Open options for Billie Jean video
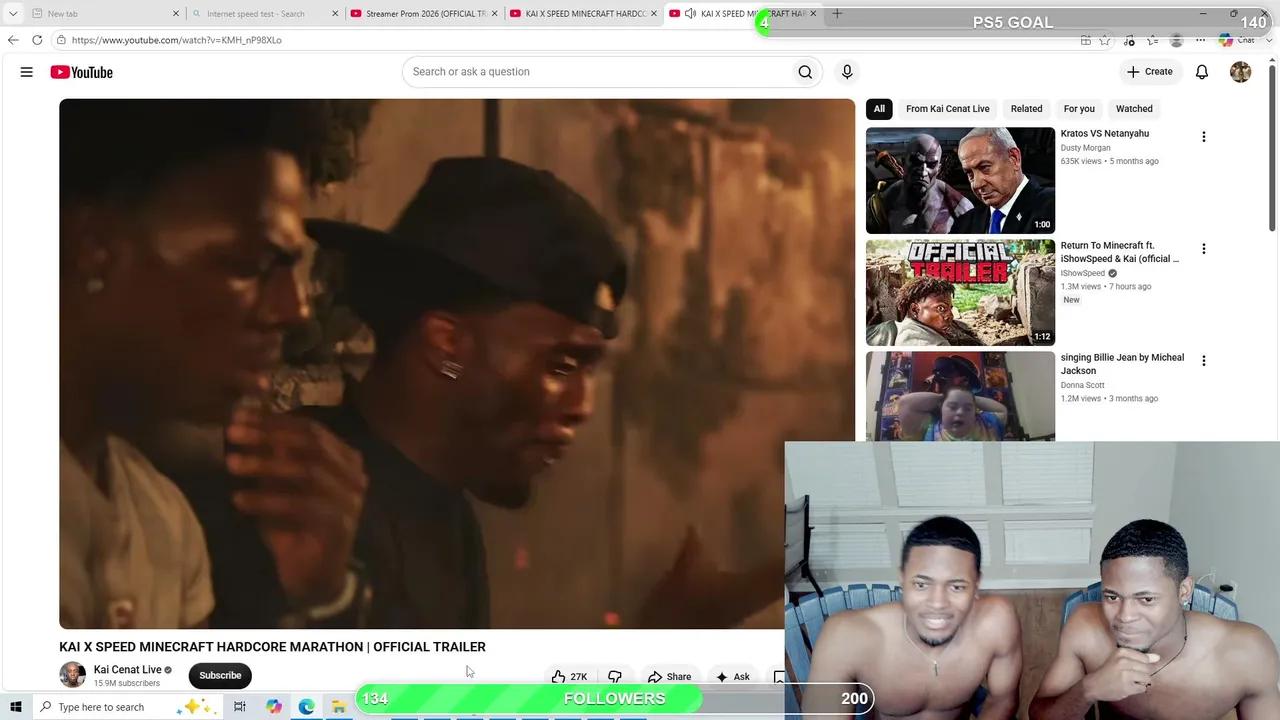This screenshot has width=1280, height=720. pyautogui.click(x=1203, y=361)
